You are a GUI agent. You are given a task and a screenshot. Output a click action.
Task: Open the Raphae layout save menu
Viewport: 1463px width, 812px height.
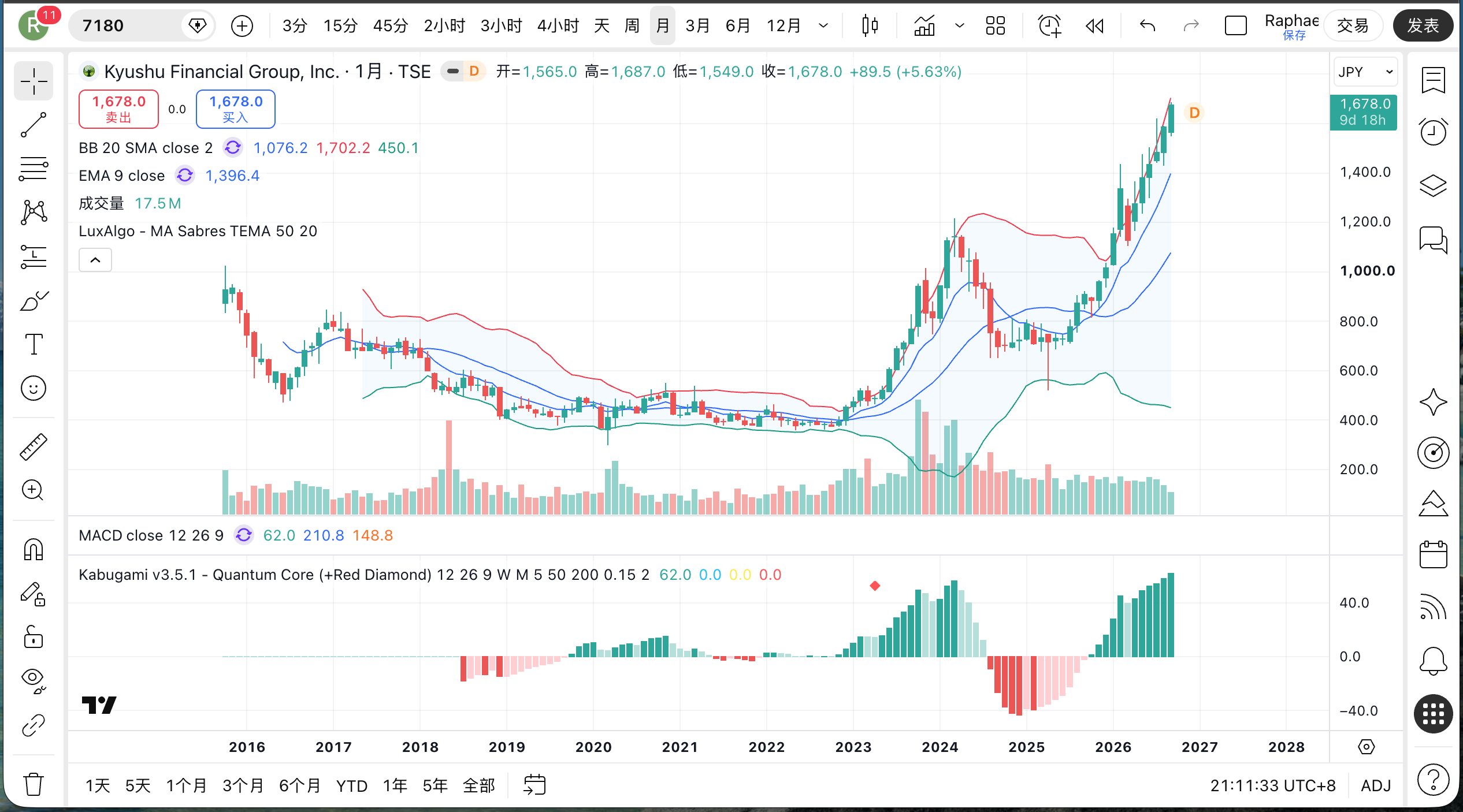coord(1292,26)
